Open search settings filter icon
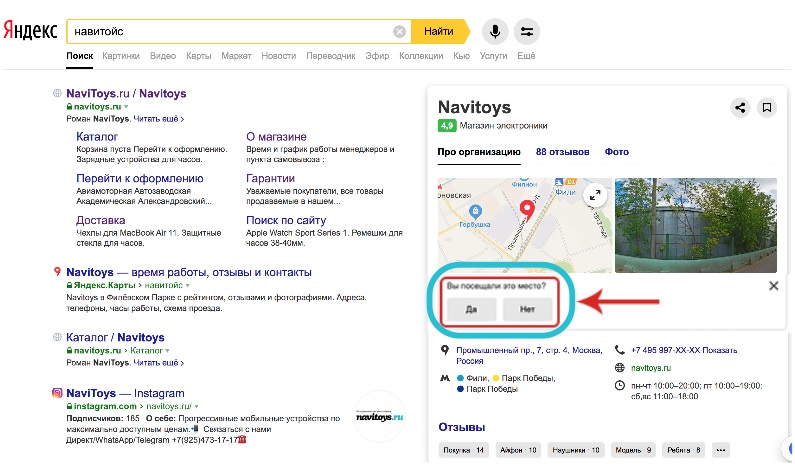The height and width of the screenshot is (464, 795). coord(527,31)
